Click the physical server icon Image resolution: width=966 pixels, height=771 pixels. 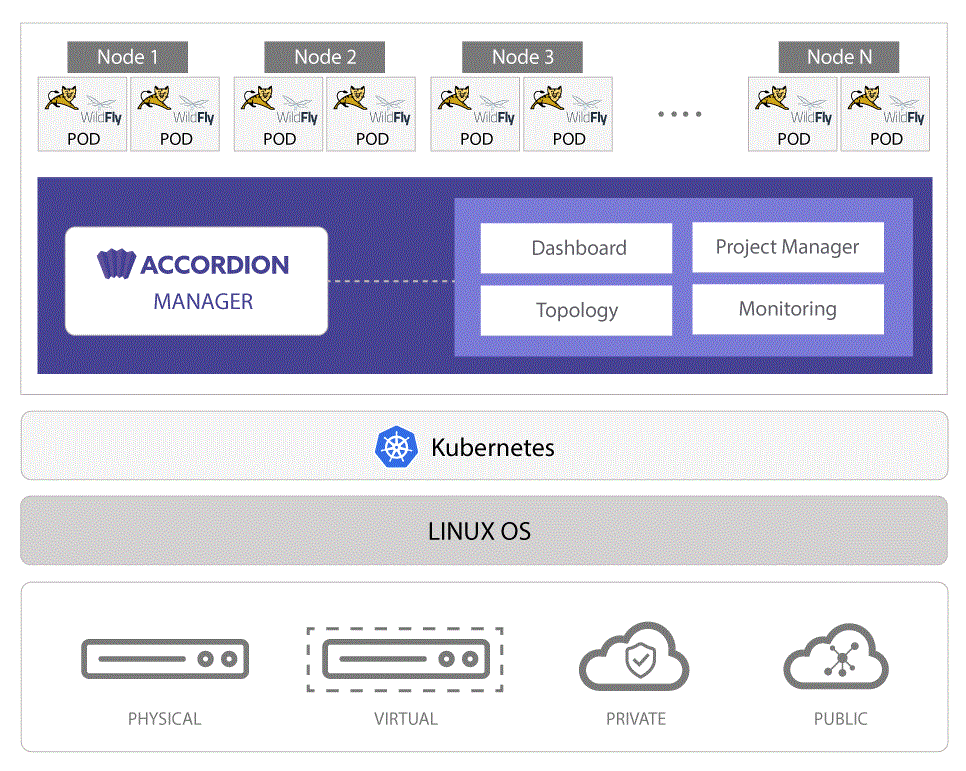click(165, 659)
